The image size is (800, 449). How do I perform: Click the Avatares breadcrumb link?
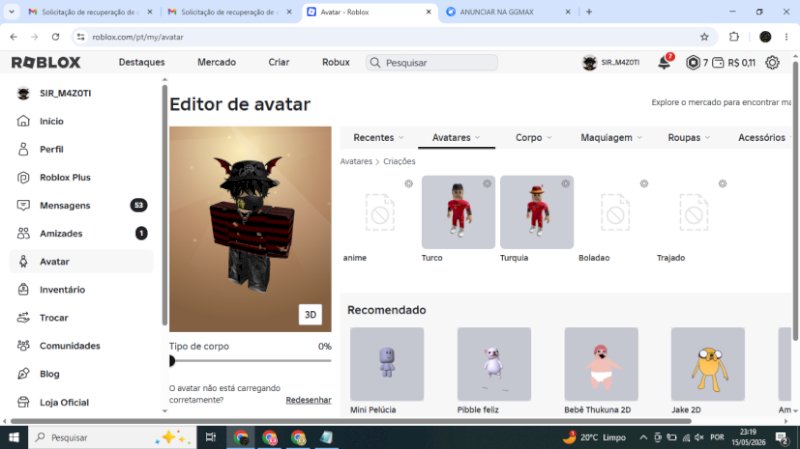[356, 161]
